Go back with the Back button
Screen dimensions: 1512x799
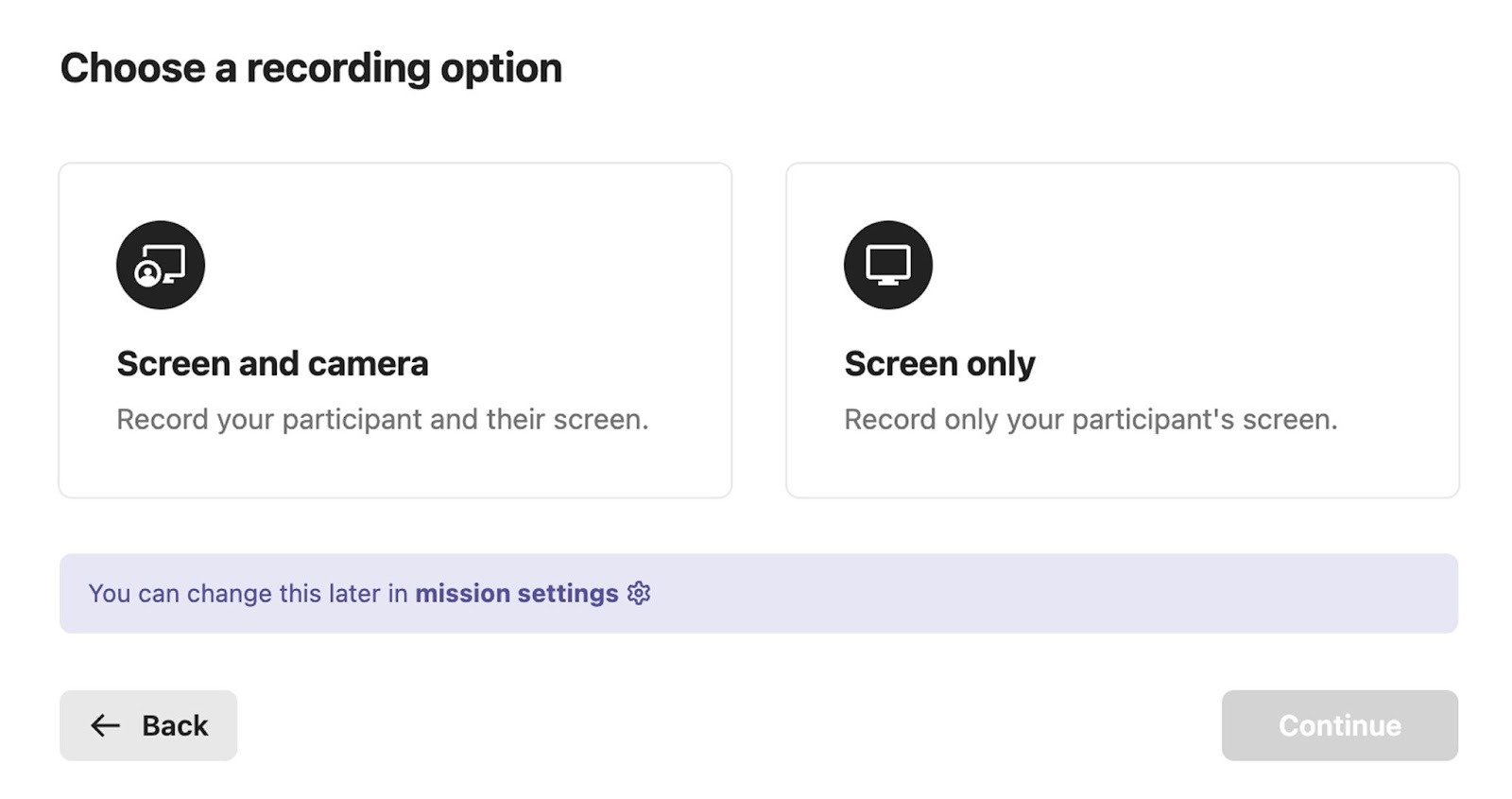pyautogui.click(x=148, y=725)
